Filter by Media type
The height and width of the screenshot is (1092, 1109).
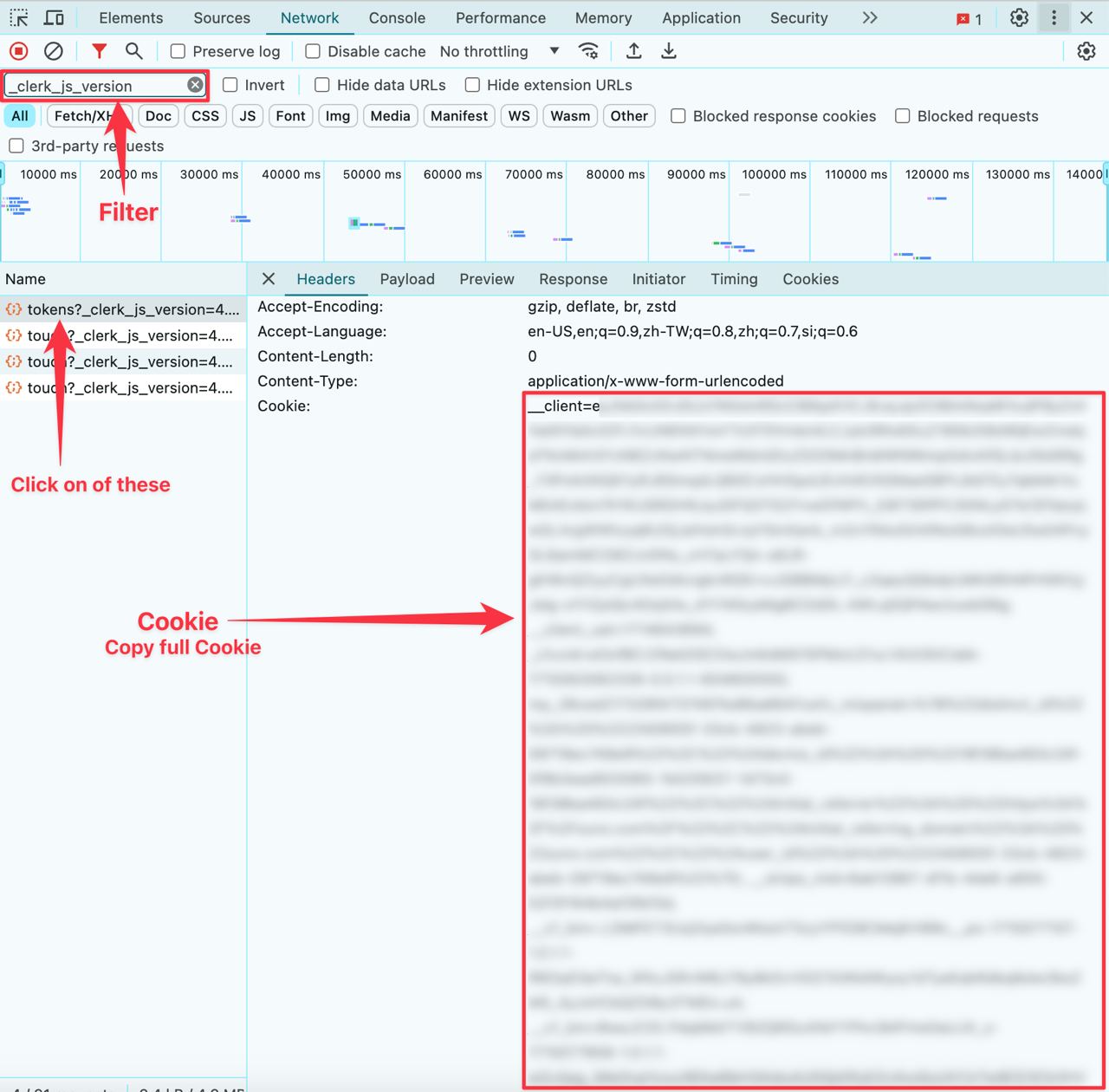tap(391, 116)
